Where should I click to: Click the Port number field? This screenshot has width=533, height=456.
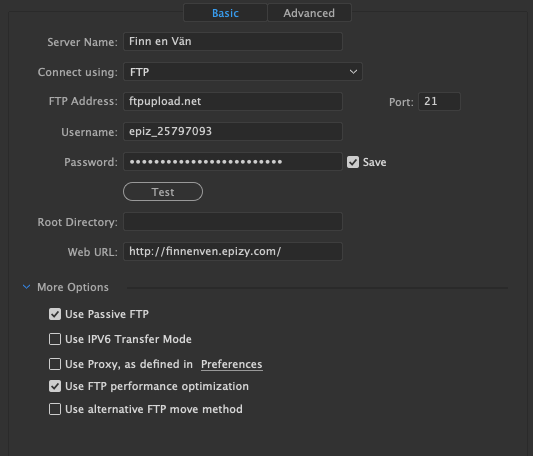pos(439,101)
